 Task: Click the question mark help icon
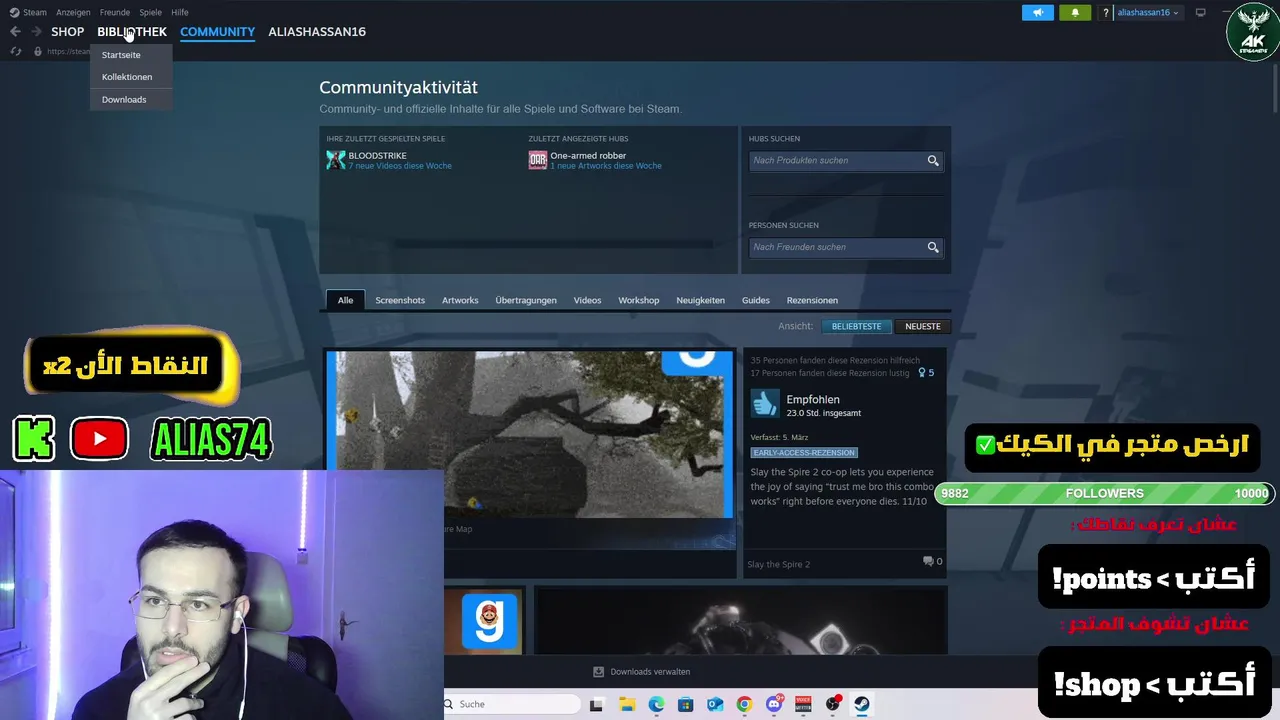pyautogui.click(x=1105, y=12)
